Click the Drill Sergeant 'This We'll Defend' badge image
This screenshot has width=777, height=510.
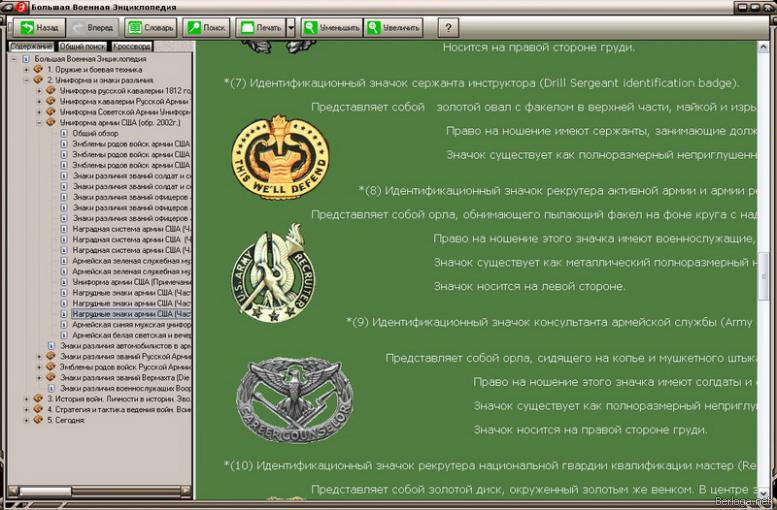click(280, 158)
